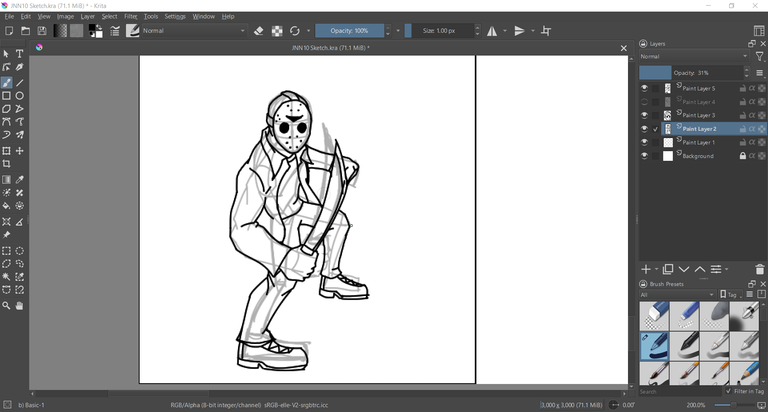Open foreground/background color swatch
This screenshot has height=412, width=768.
96,31
